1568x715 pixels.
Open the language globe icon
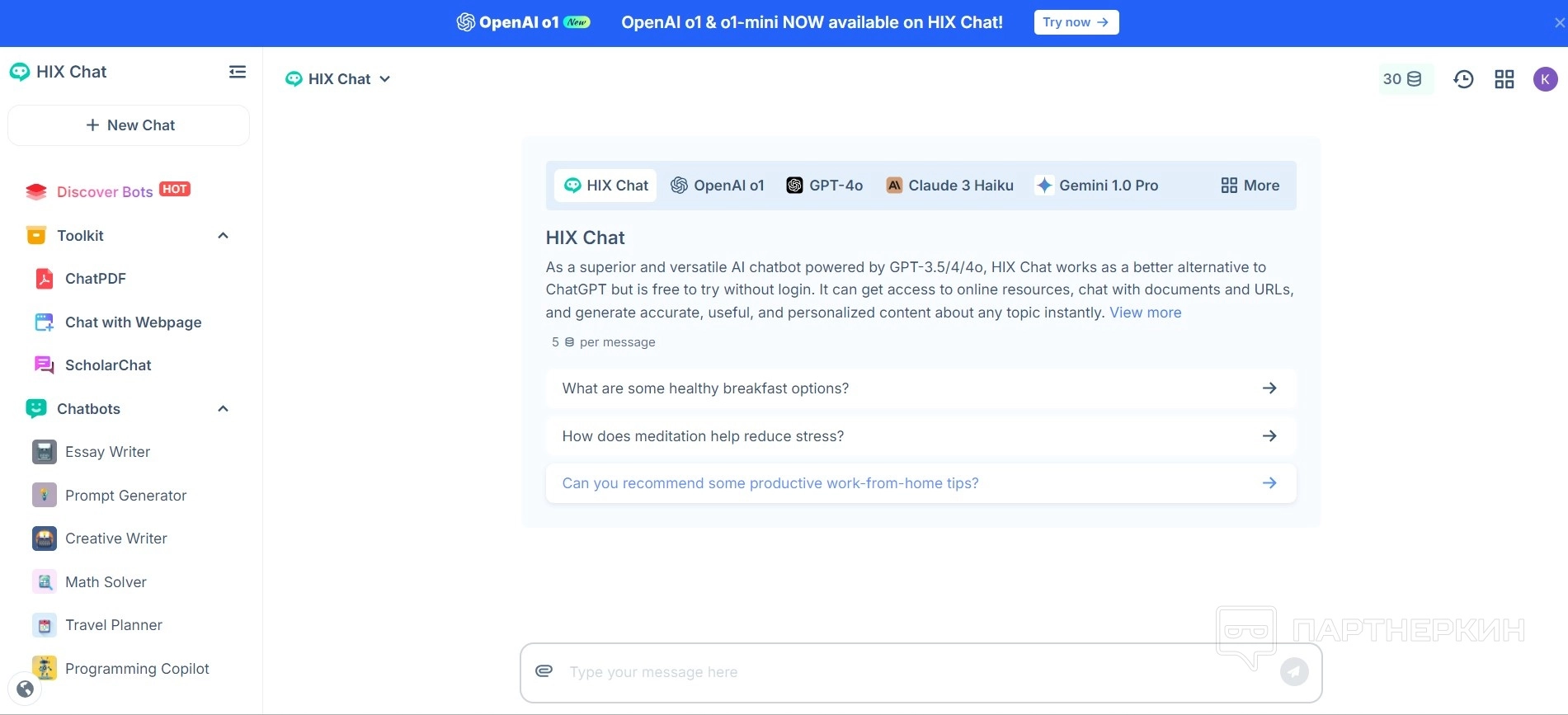[25, 689]
